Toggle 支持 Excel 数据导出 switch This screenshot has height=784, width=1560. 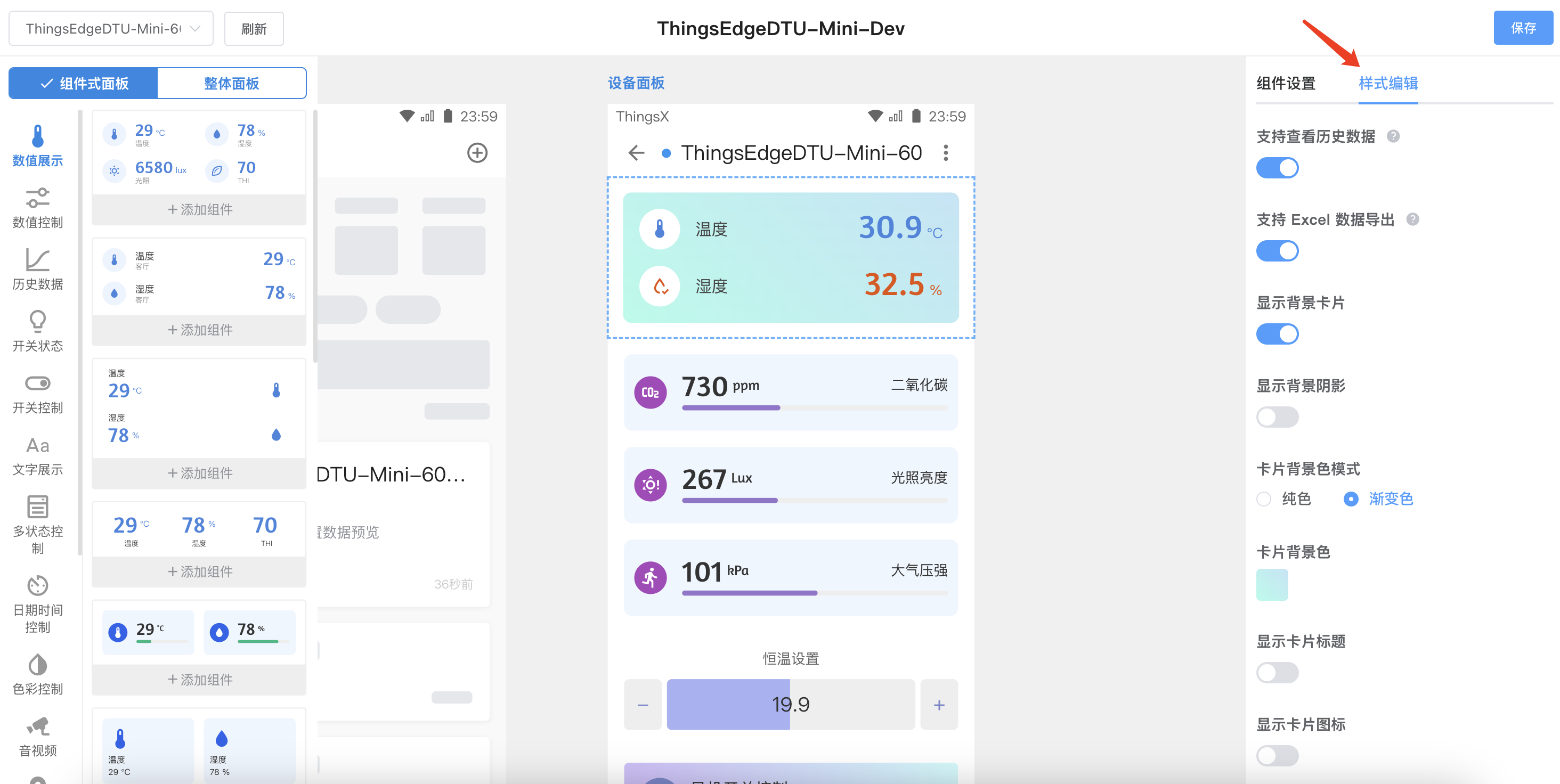pyautogui.click(x=1277, y=251)
